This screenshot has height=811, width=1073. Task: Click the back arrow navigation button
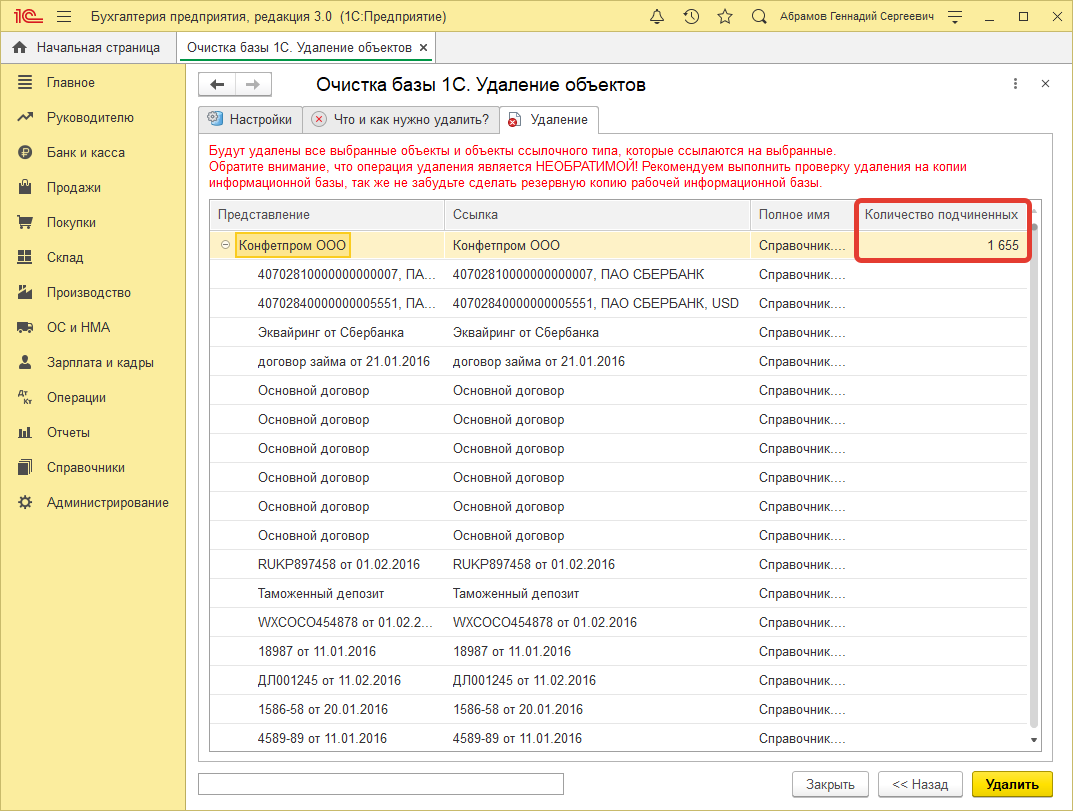click(x=217, y=85)
